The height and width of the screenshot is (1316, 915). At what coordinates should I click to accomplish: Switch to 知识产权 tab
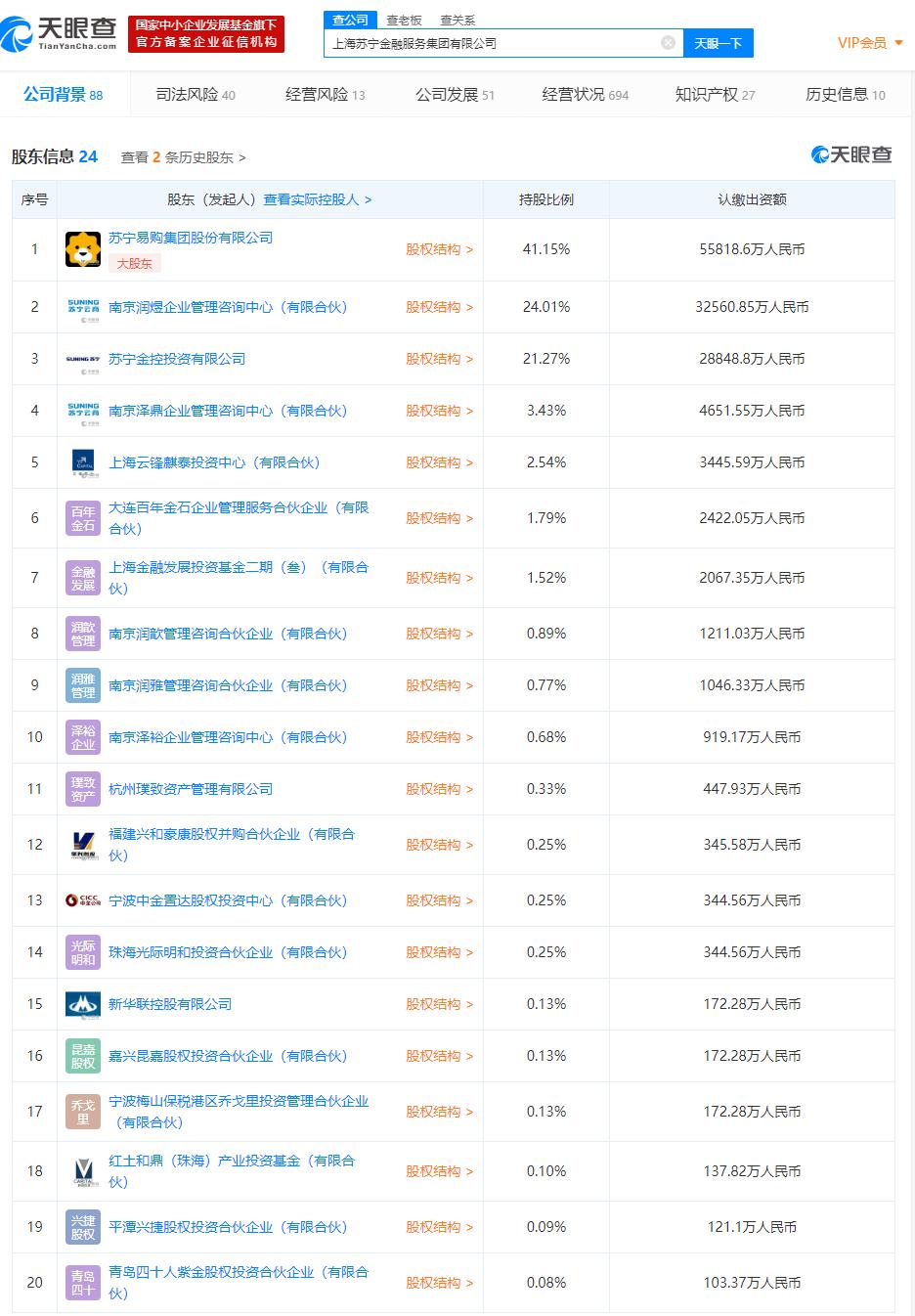[x=715, y=95]
